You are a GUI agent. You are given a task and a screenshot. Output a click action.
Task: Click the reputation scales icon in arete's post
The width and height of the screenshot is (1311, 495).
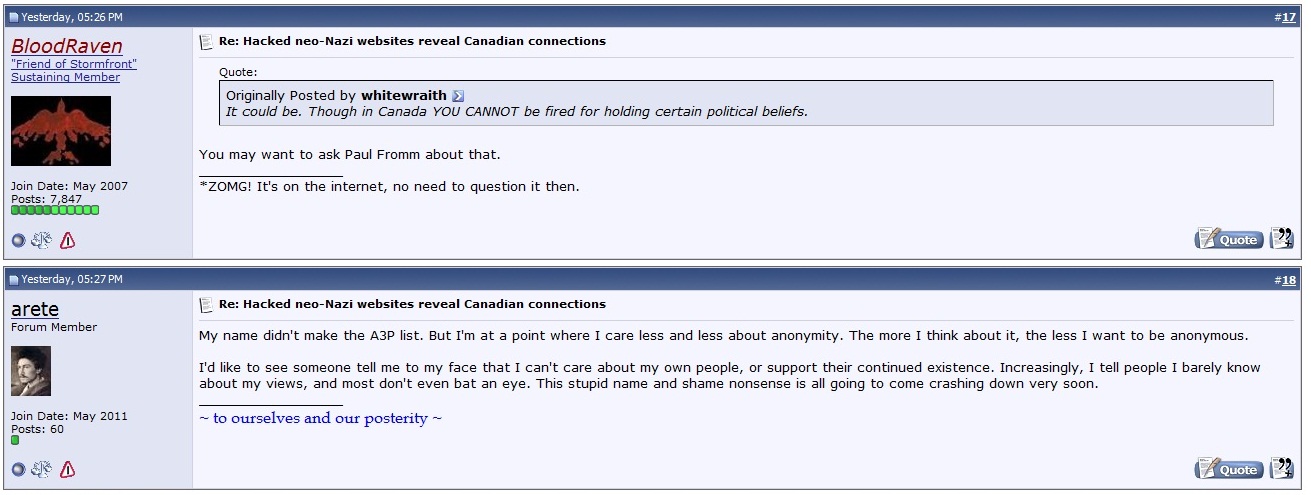click(42, 469)
